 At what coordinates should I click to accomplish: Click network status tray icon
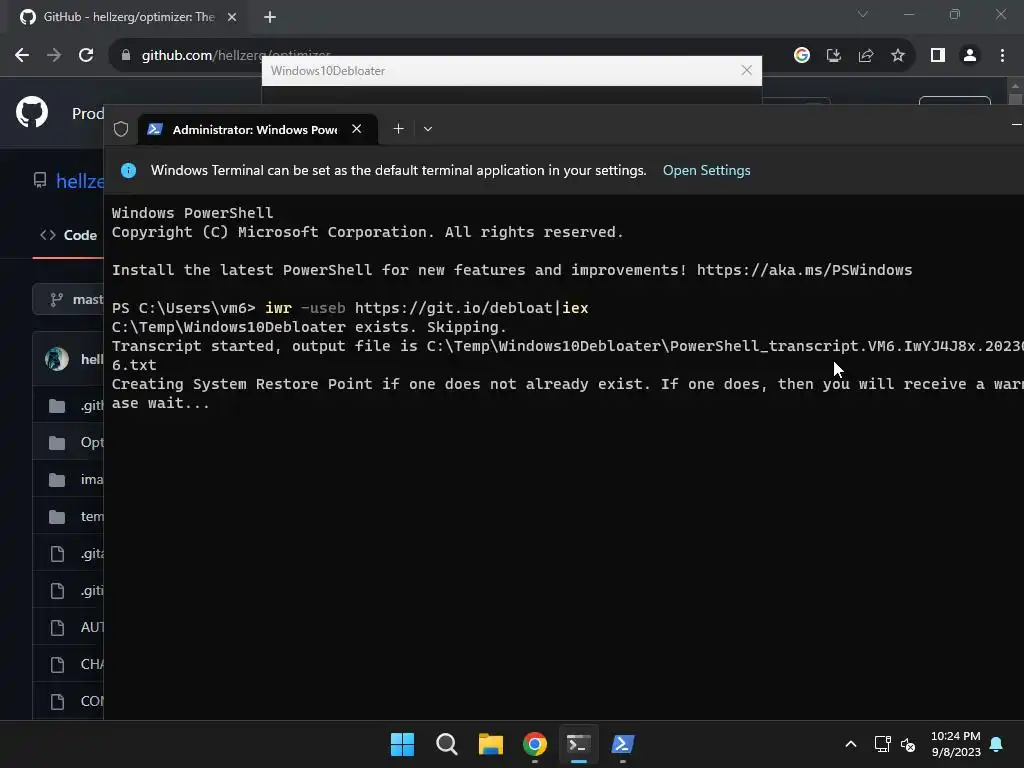(x=882, y=744)
